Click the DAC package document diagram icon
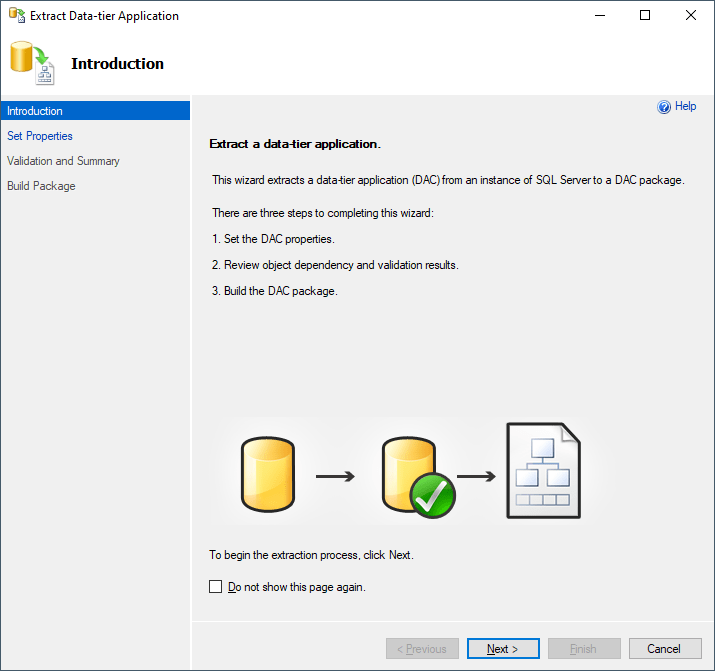 coord(542,471)
